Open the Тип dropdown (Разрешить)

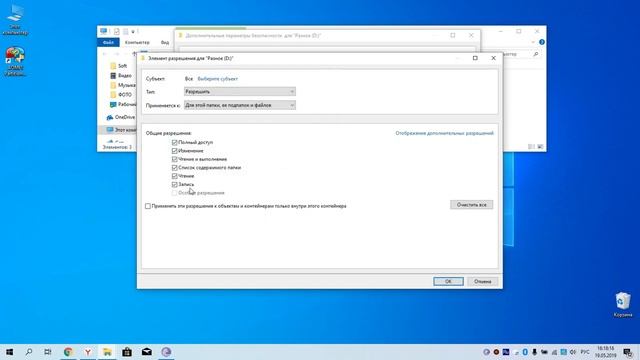[x=240, y=91]
